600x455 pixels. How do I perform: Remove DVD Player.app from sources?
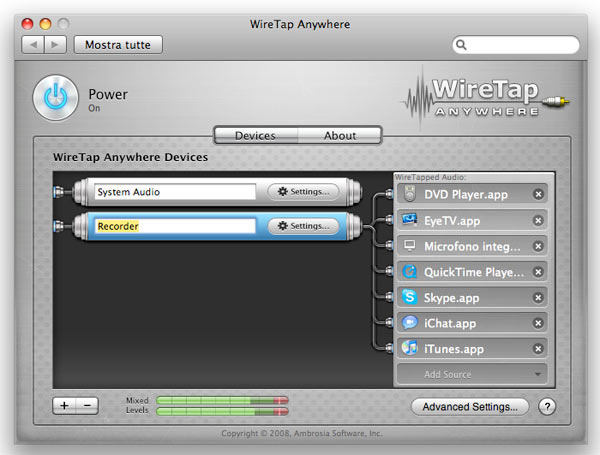click(538, 194)
